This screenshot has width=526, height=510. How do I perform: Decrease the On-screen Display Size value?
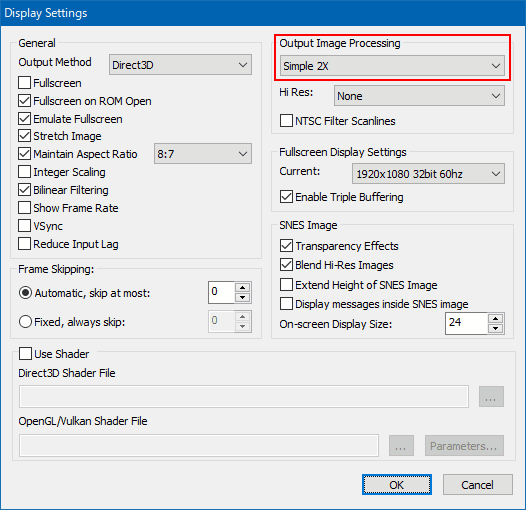pyautogui.click(x=495, y=328)
